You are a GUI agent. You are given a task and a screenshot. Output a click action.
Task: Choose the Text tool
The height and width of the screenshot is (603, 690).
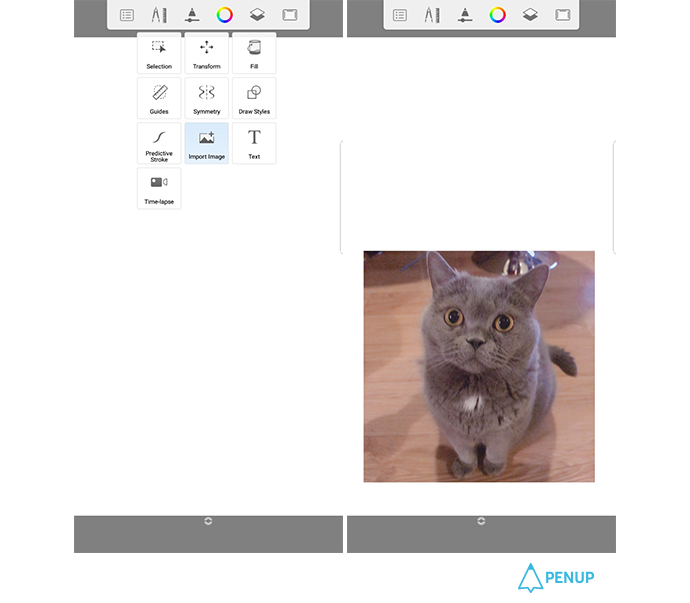[x=254, y=143]
